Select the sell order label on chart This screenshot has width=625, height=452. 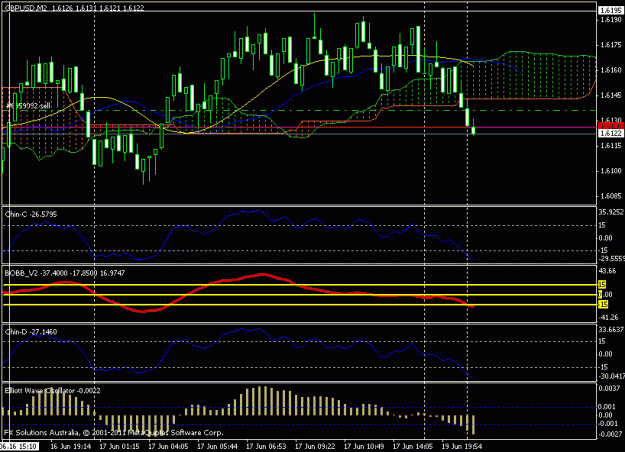pyautogui.click(x=28, y=106)
